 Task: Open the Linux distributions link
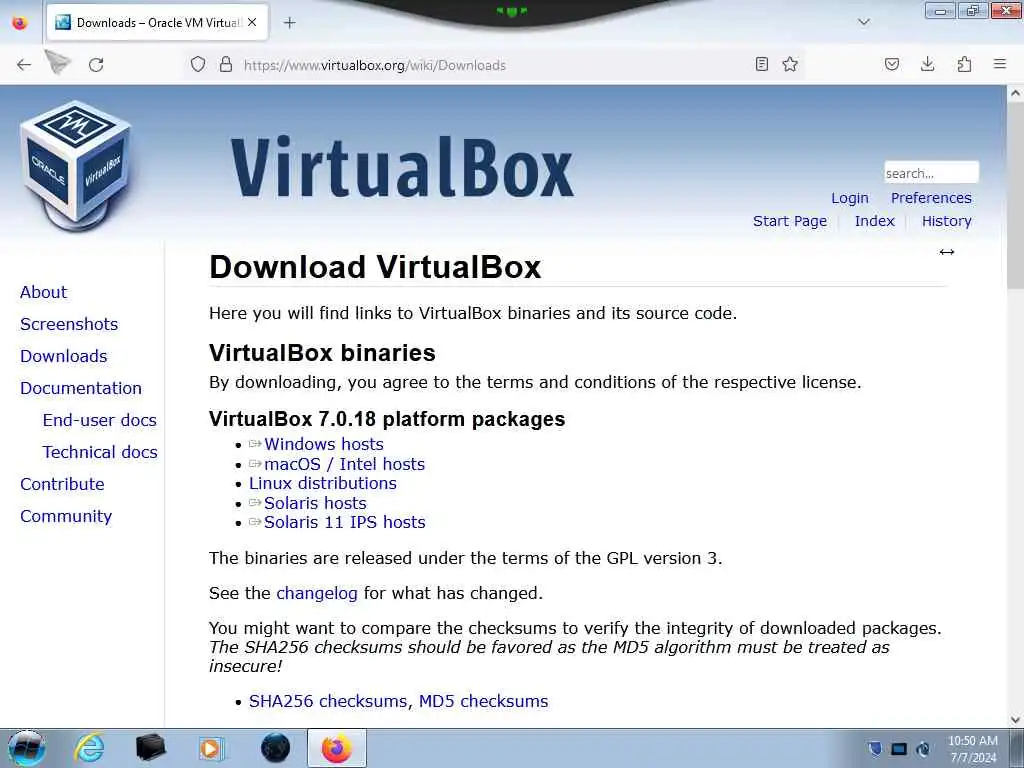pos(323,483)
